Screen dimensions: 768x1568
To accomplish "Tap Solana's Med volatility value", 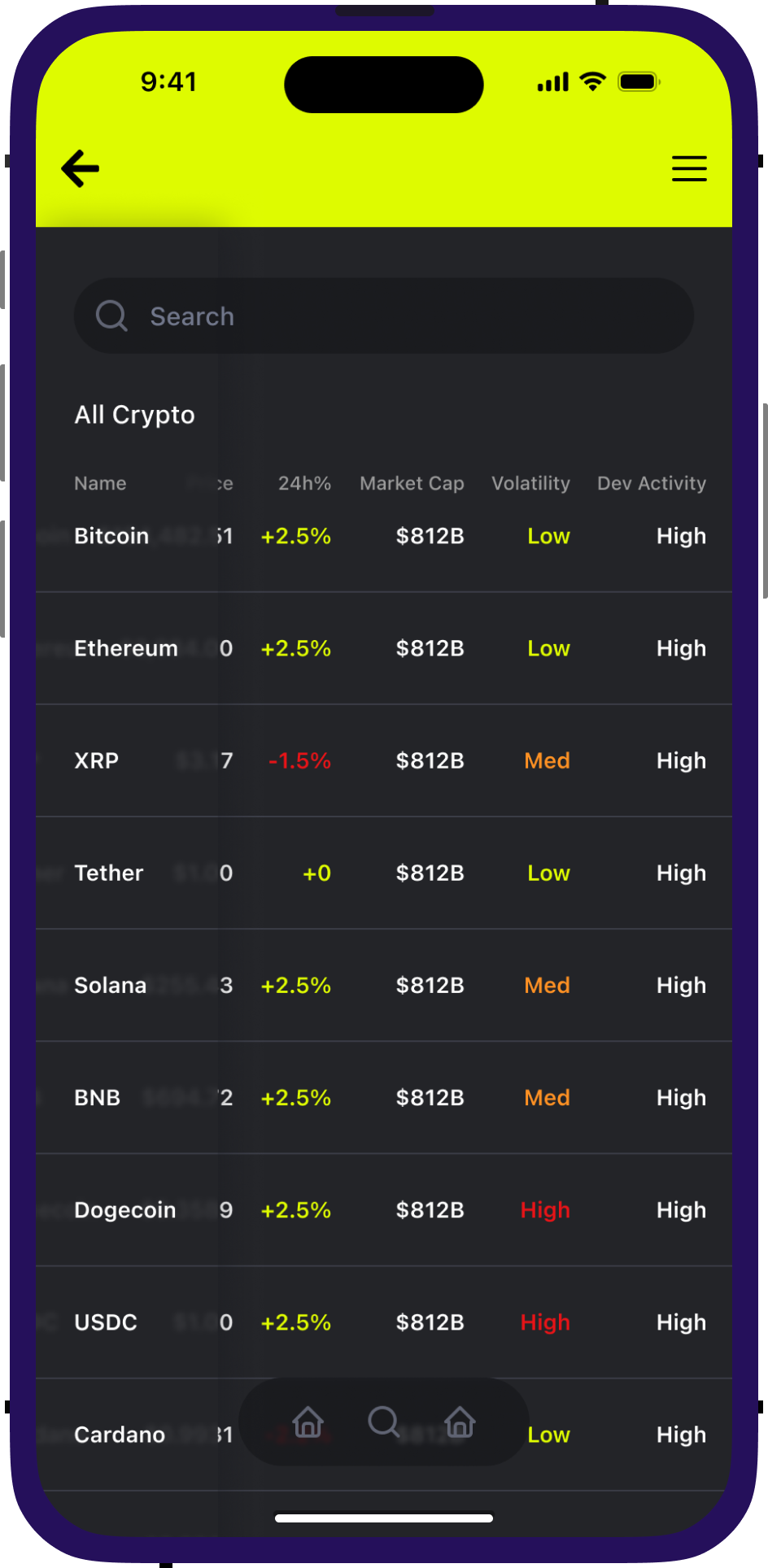I will [547, 985].
